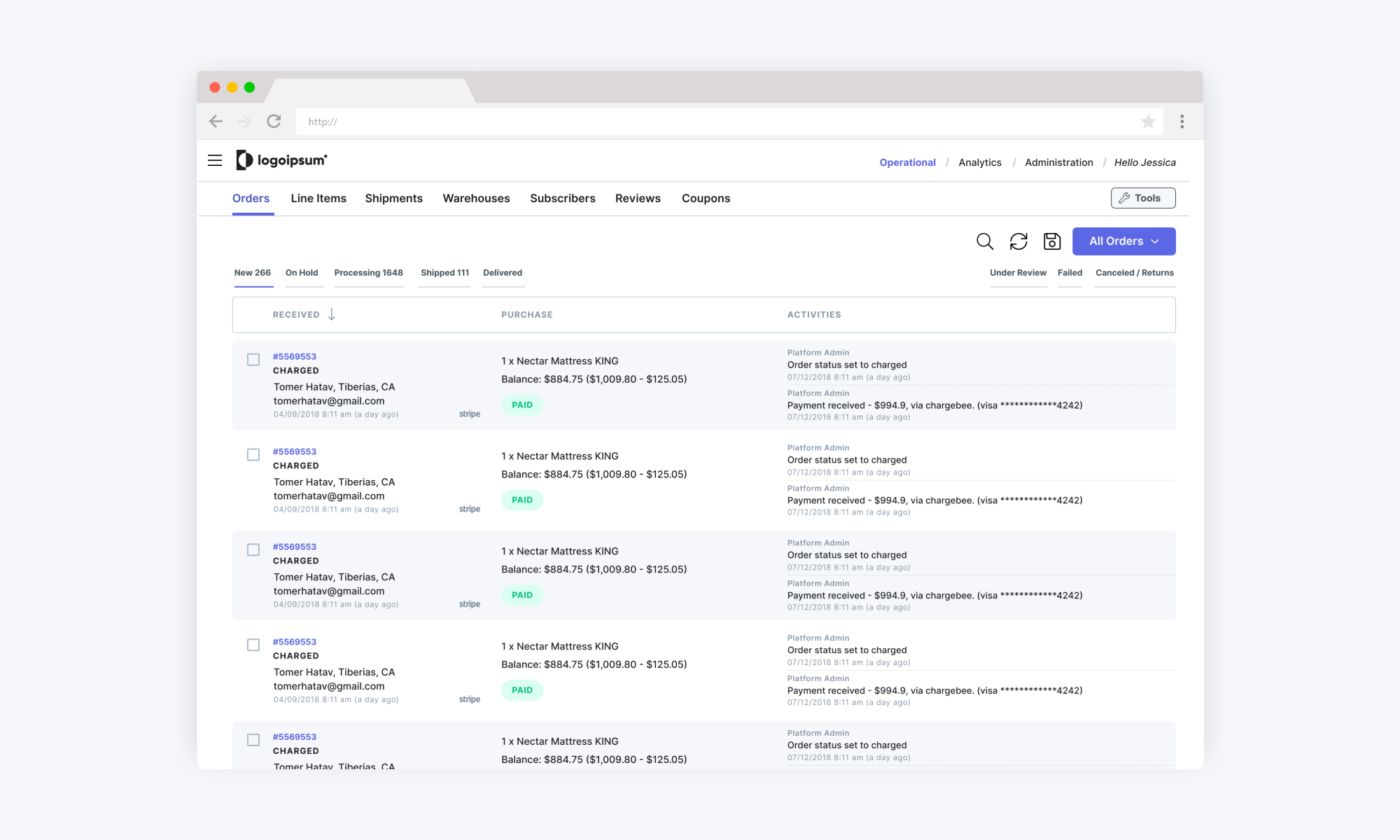Select the Shipments tab

394,198
